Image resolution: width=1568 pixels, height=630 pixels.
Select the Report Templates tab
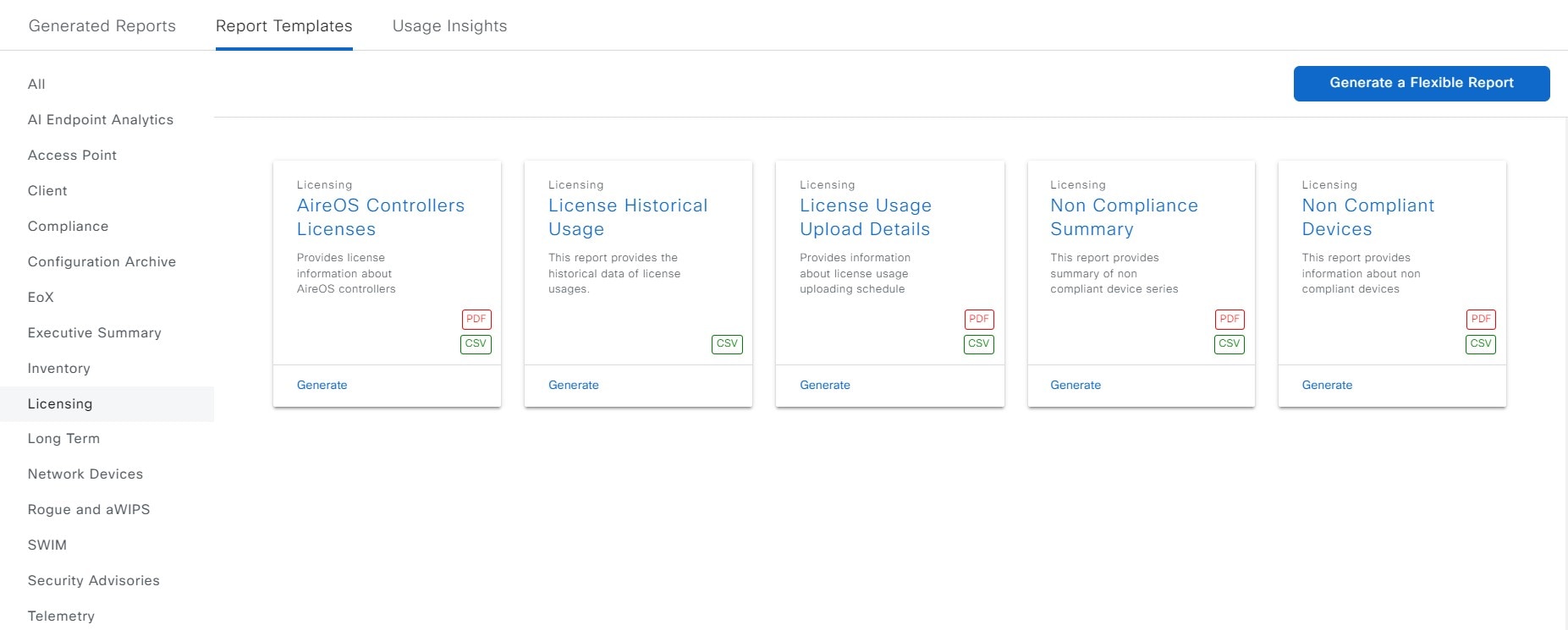284,26
